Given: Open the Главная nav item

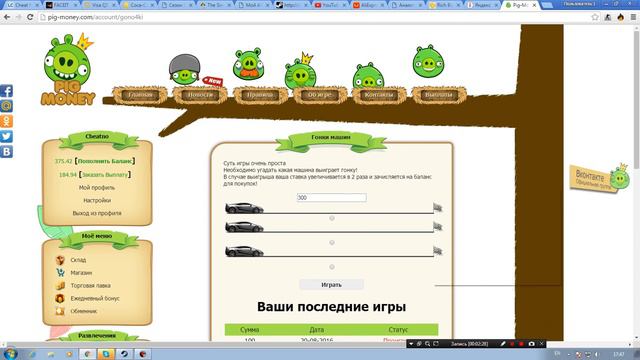Looking at the screenshot, I should pyautogui.click(x=140, y=95).
